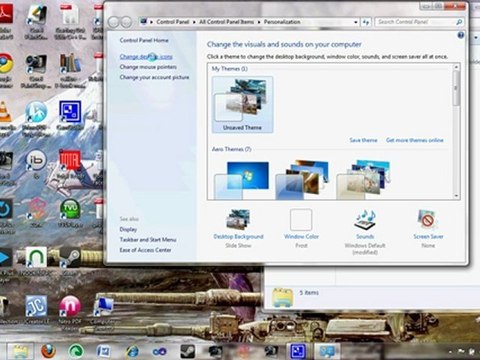Select the Unsaved Theme thumbnail
Image resolution: width=480 pixels, height=360 pixels.
point(242,105)
